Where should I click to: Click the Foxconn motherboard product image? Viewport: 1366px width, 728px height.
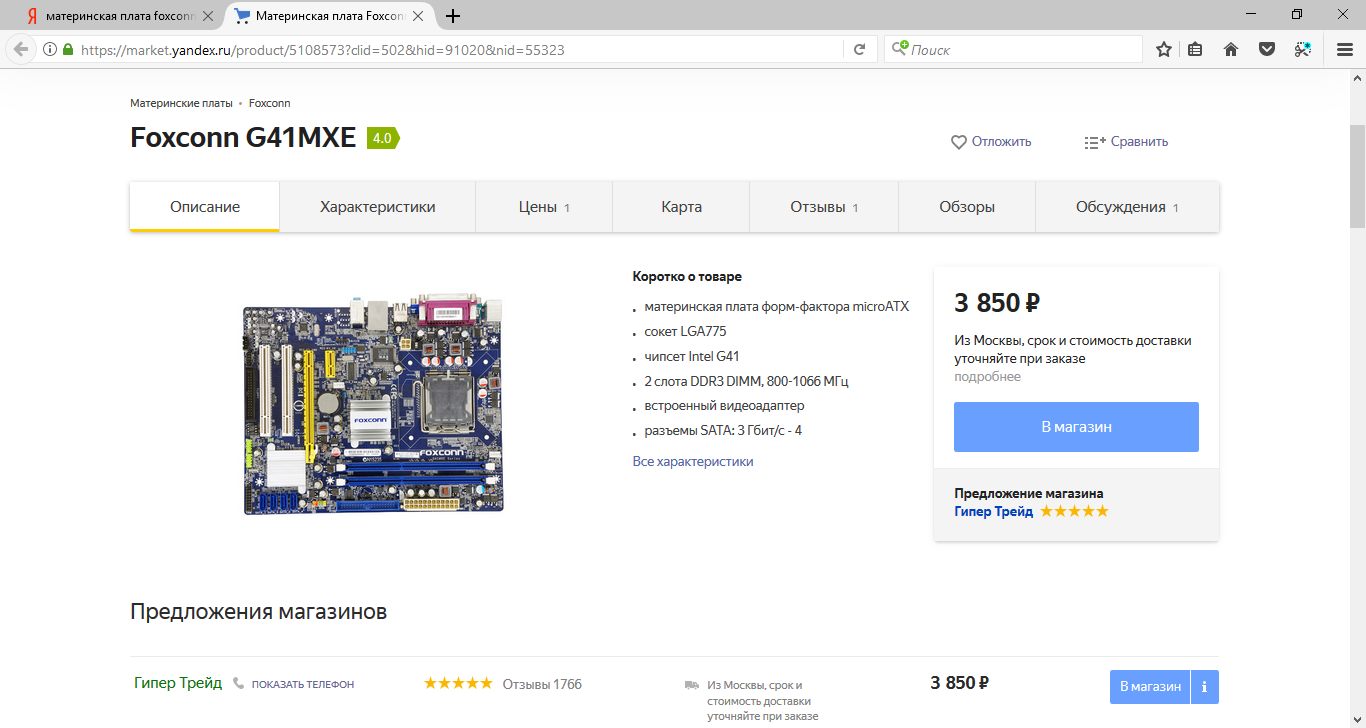click(x=373, y=403)
